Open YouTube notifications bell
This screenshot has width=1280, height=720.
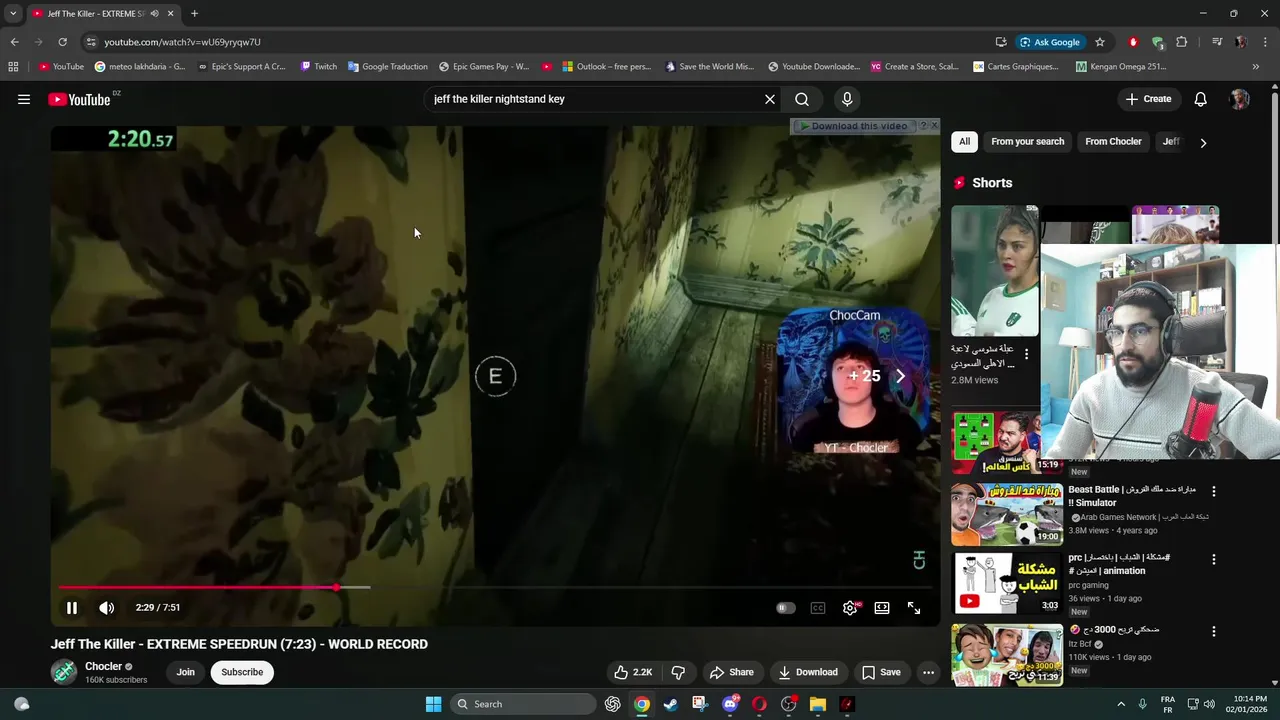click(1201, 99)
